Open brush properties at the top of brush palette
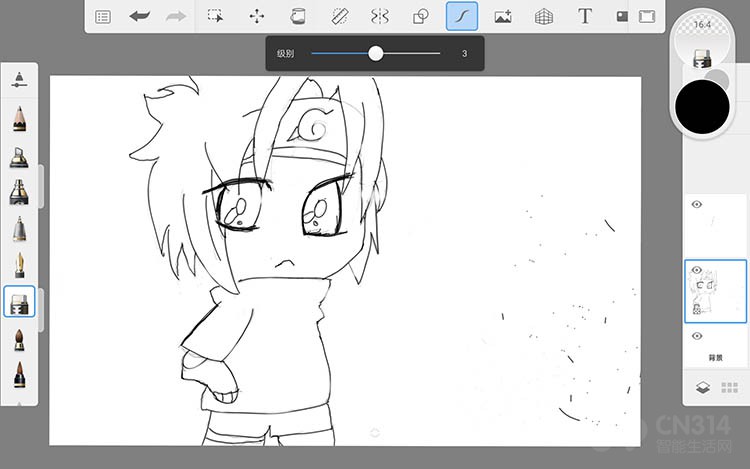The height and width of the screenshot is (469, 750). (x=19, y=80)
